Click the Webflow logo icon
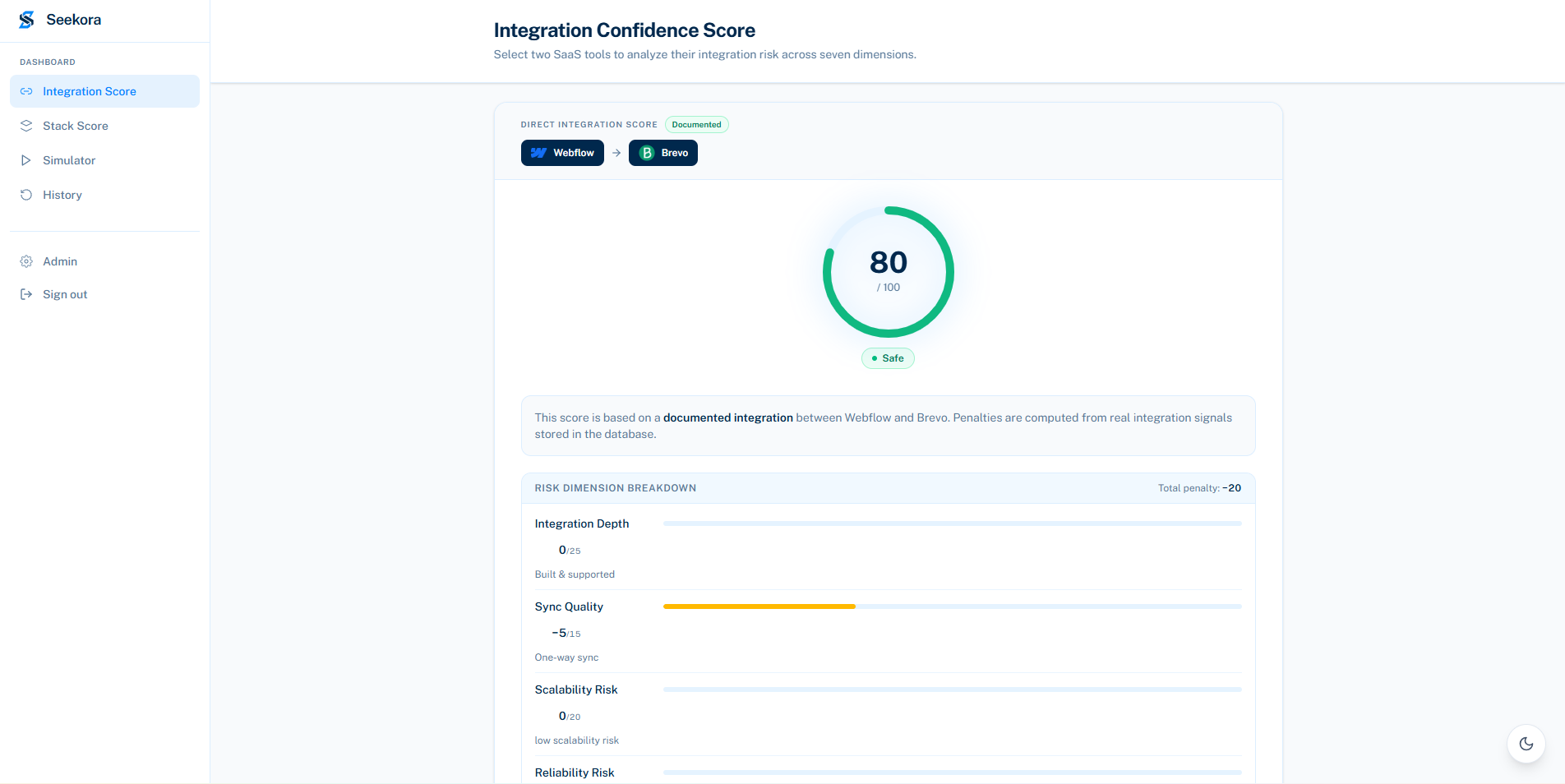The height and width of the screenshot is (784, 1565). 538,153
